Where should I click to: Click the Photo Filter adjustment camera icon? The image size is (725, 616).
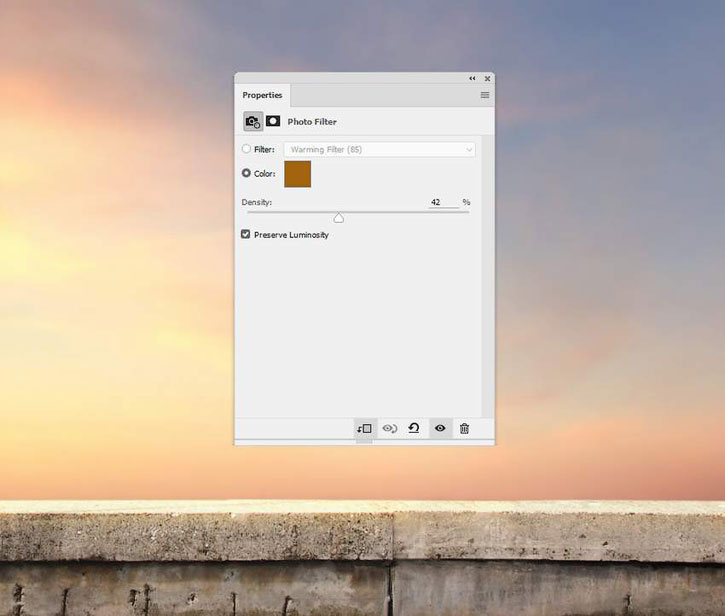pos(253,122)
